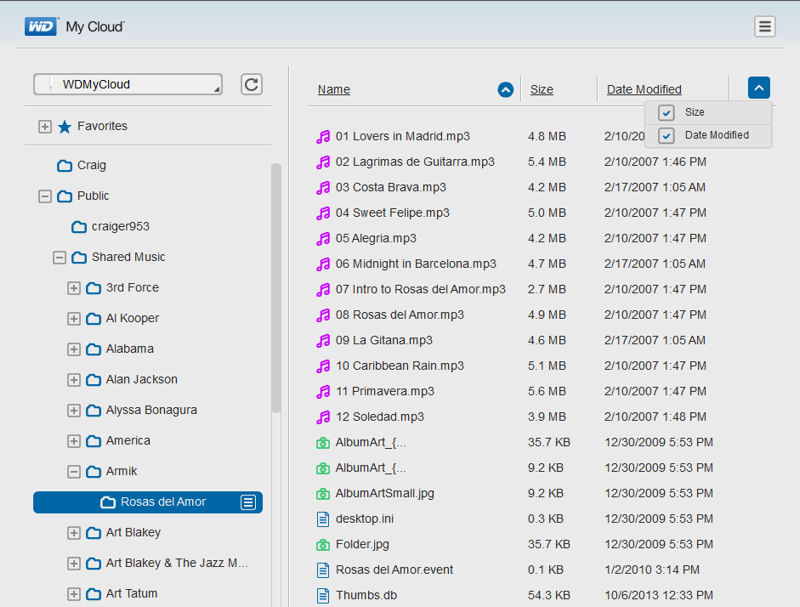Image resolution: width=800 pixels, height=607 pixels.
Task: Click music icon for 08 Rosas del Amor.mp3
Action: (x=323, y=315)
